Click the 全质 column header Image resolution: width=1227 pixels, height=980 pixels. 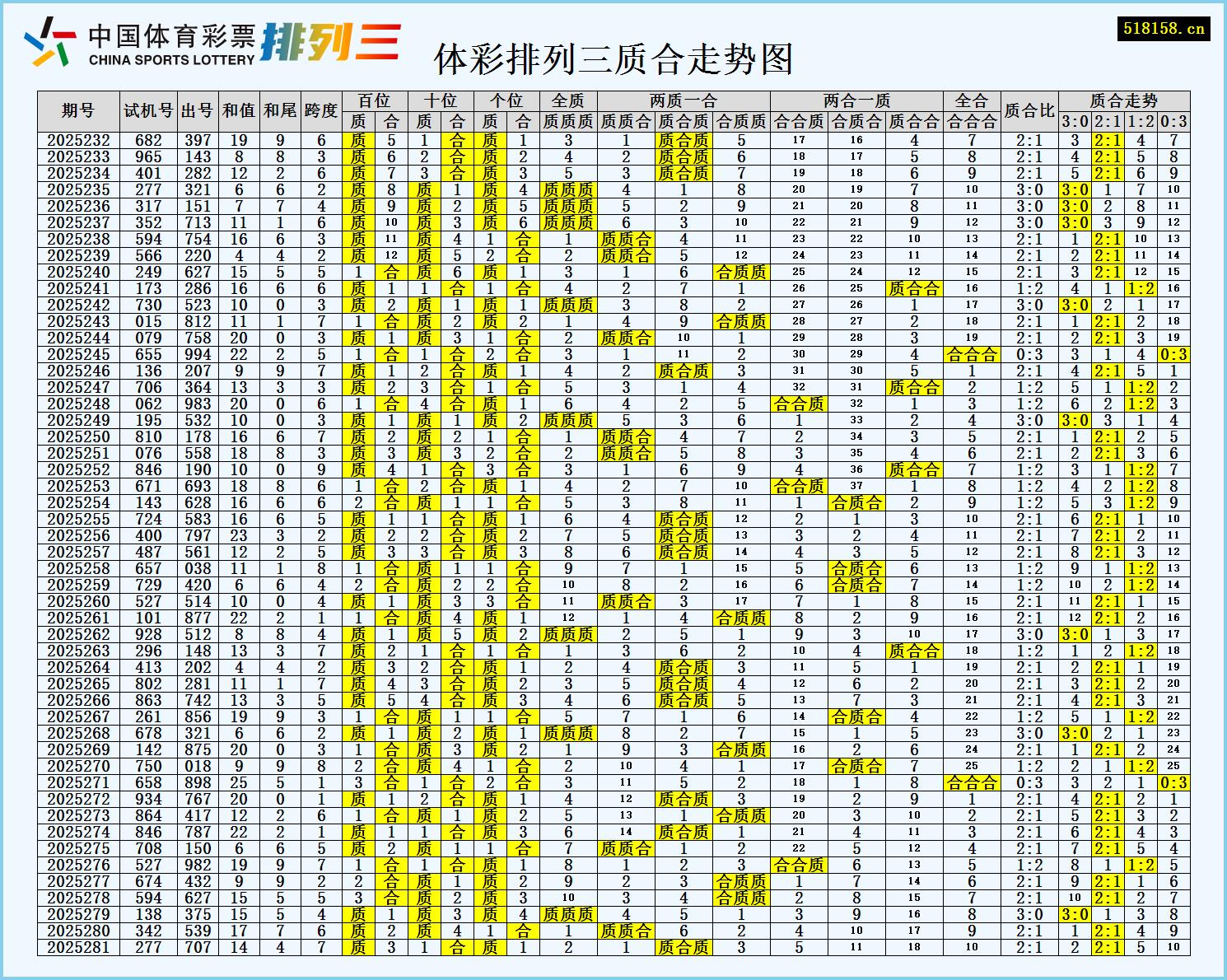567,100
